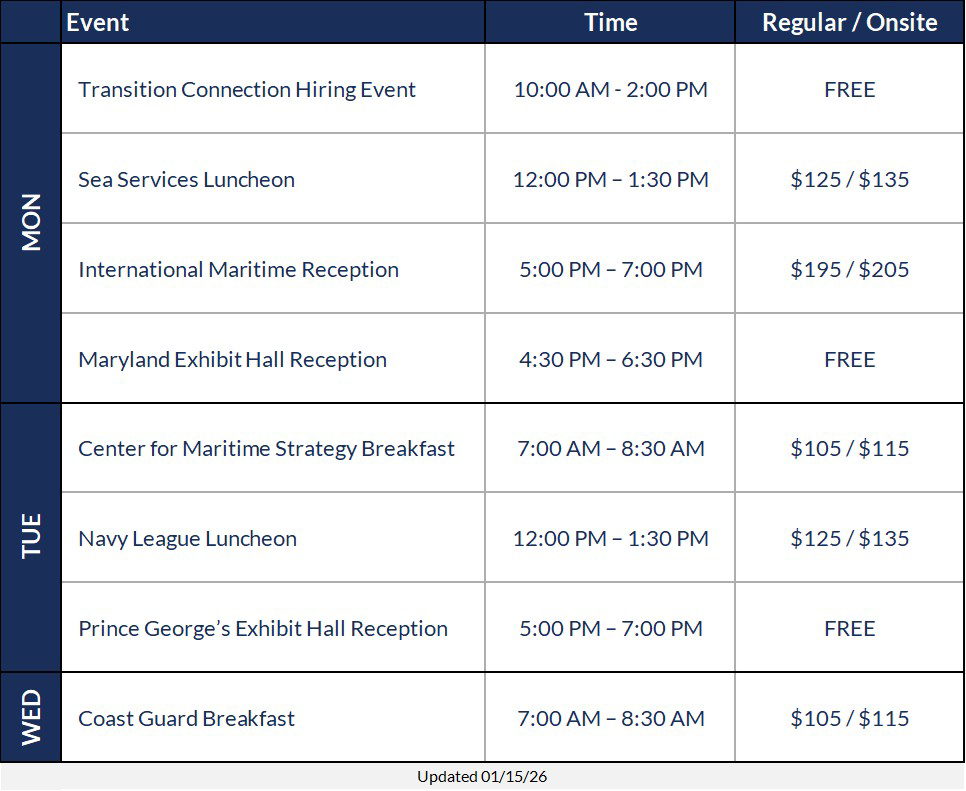Select Center for Maritime Strategy Breakfast
Viewport: 966px width, 791px height.
(x=266, y=449)
